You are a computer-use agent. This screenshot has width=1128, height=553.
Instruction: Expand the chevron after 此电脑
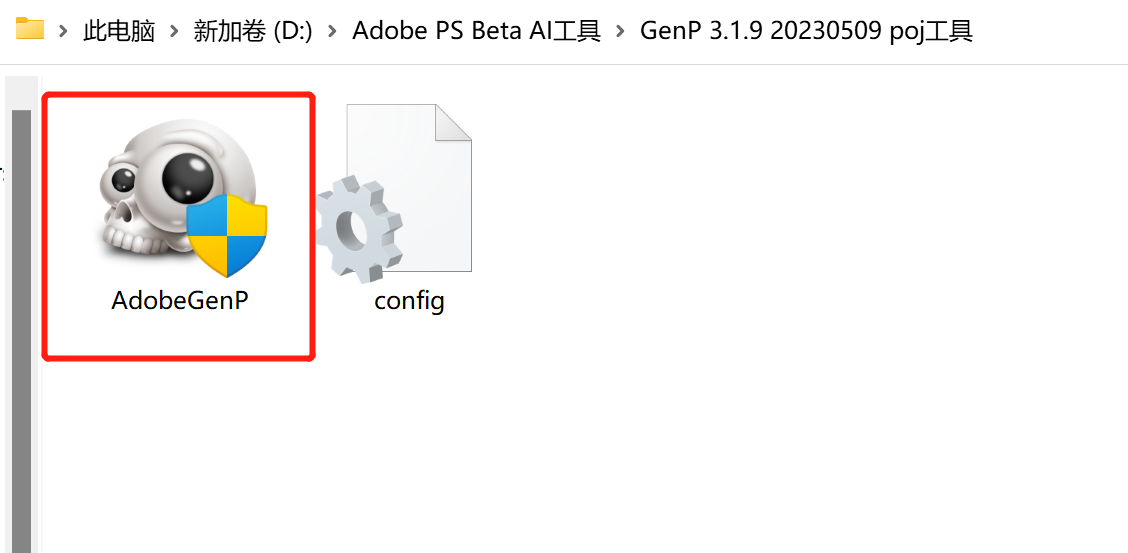coord(174,31)
